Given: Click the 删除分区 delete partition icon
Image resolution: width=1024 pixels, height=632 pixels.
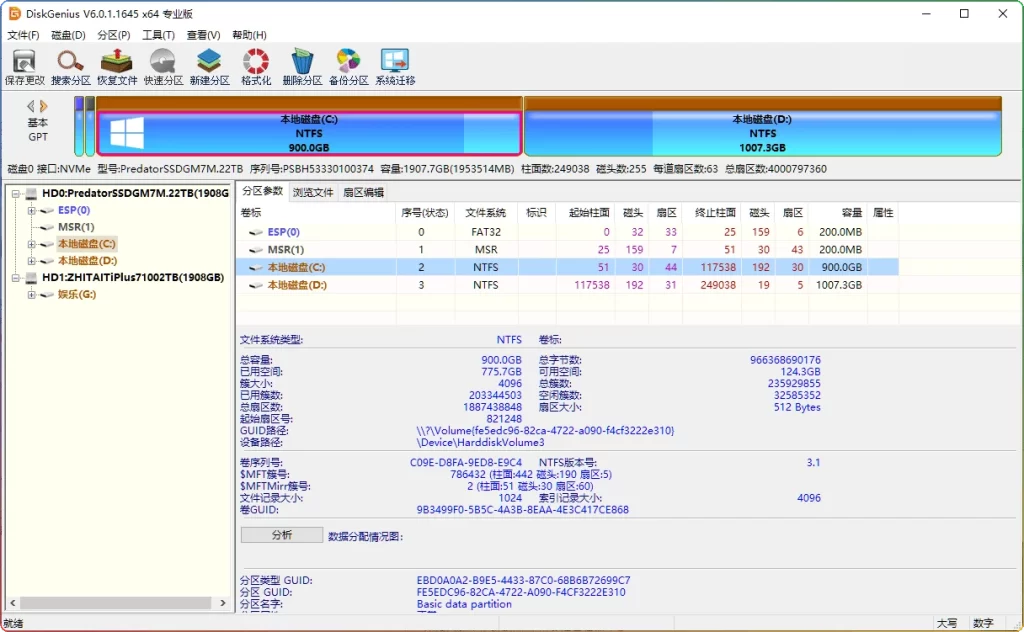Looking at the screenshot, I should 302,66.
